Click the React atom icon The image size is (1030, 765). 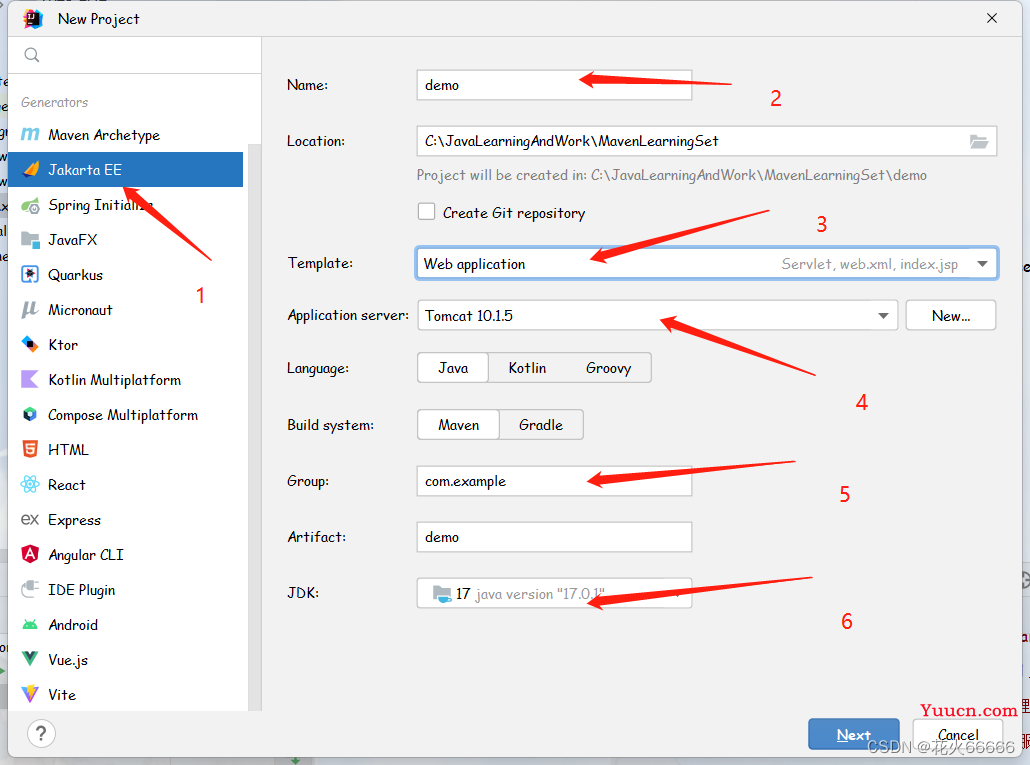[30, 485]
